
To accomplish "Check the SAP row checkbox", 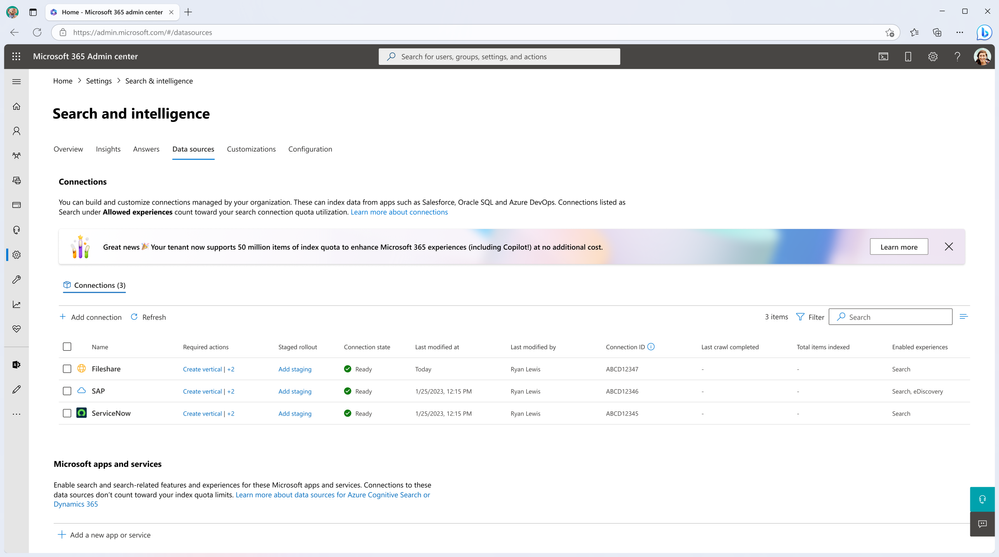I will (x=67, y=391).
